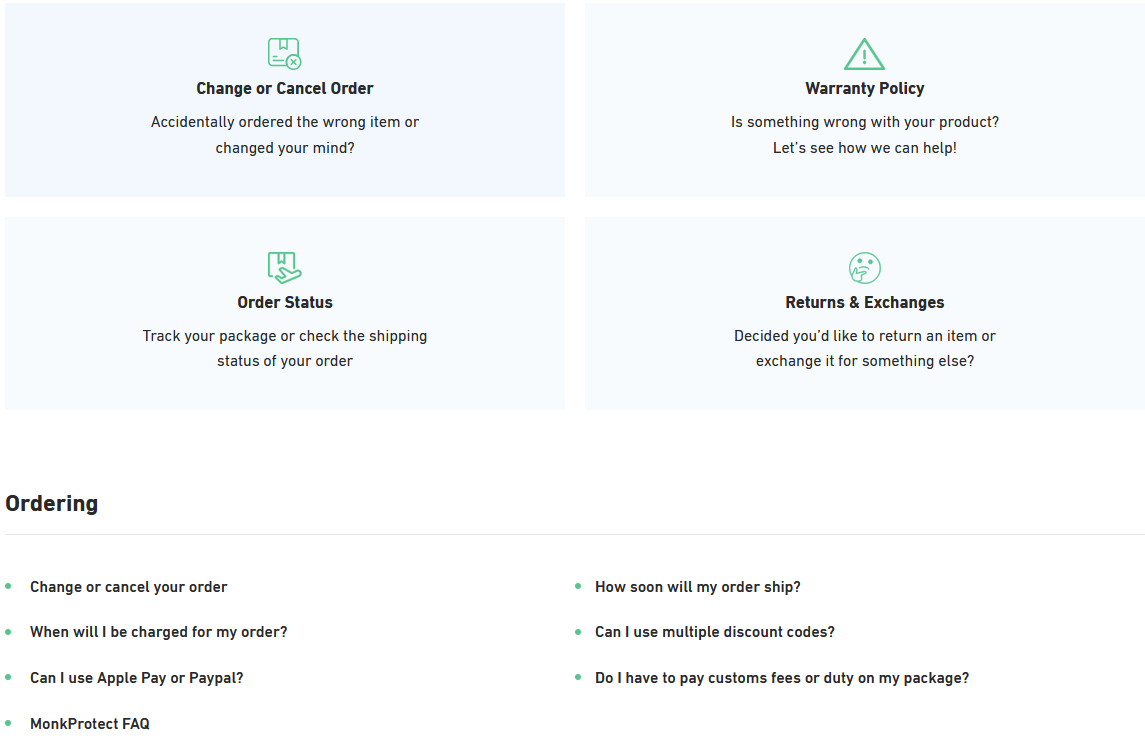Screen dimensions: 1145x741
Task: Open 'Change or cancel your order' FAQ link
Action: [129, 587]
